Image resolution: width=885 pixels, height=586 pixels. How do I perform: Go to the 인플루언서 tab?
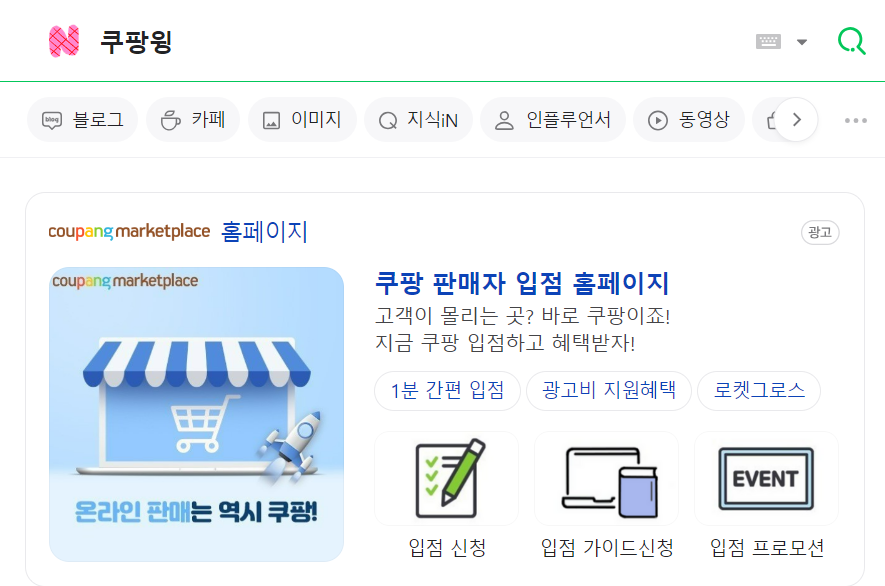[553, 120]
